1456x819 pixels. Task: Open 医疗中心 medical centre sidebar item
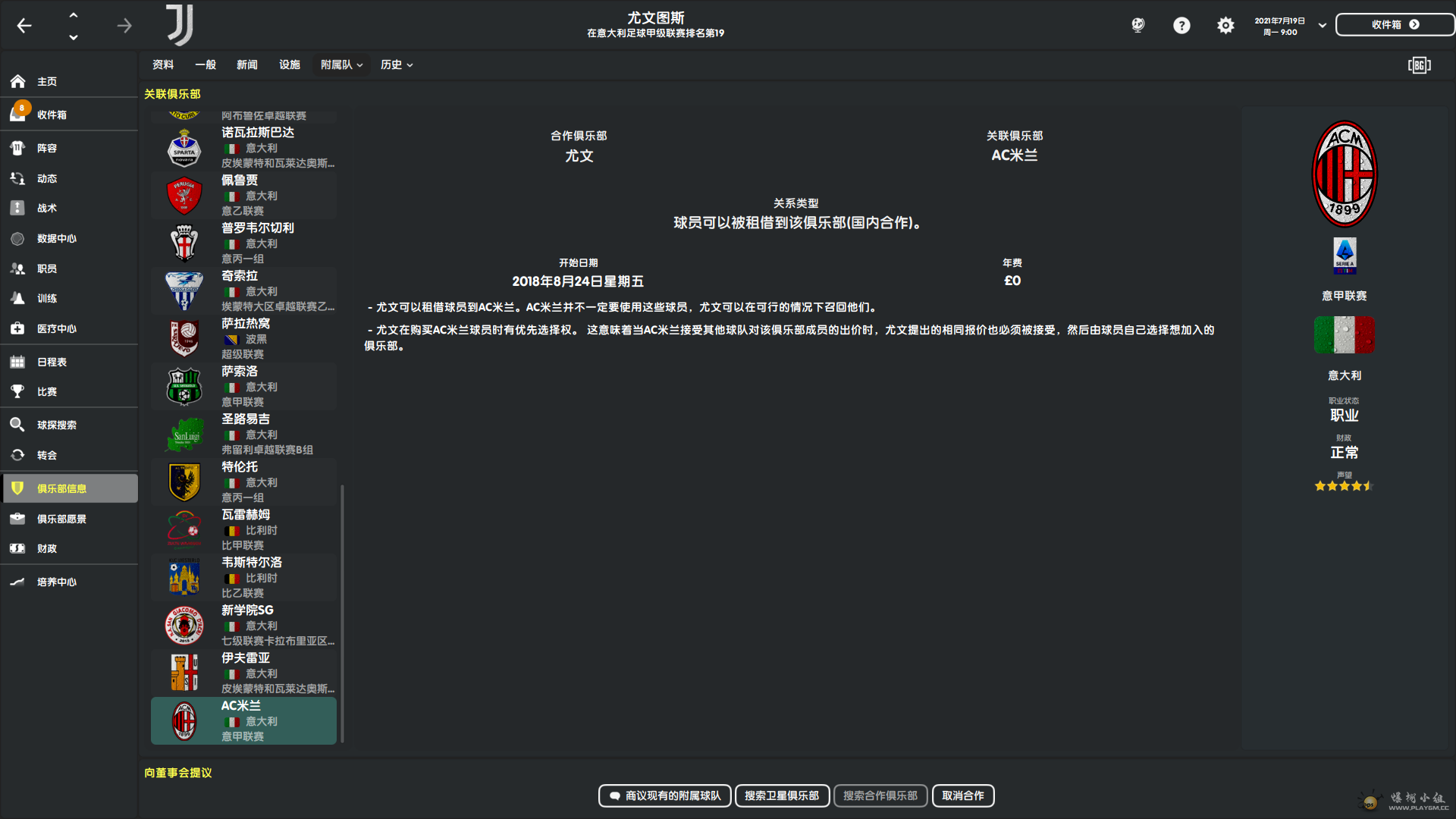tap(57, 328)
